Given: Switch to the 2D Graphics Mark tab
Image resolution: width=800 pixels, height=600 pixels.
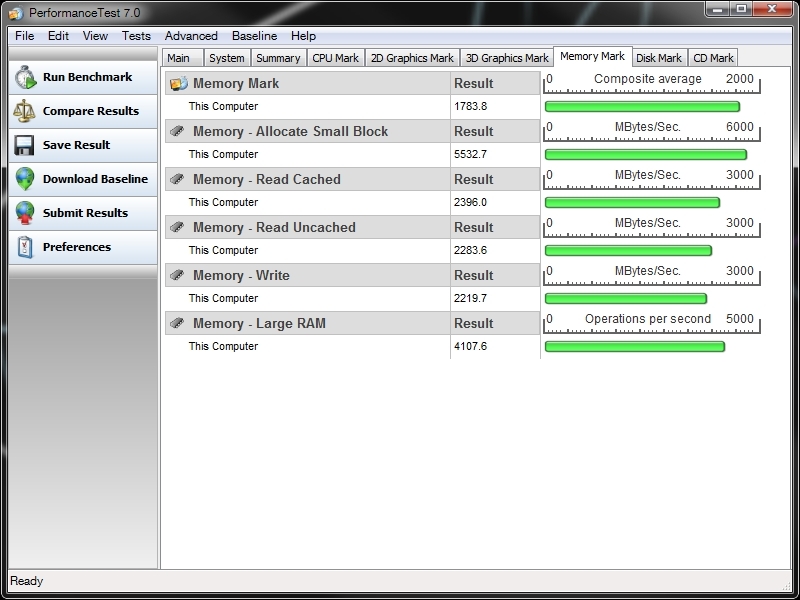Looking at the screenshot, I should click(x=412, y=58).
